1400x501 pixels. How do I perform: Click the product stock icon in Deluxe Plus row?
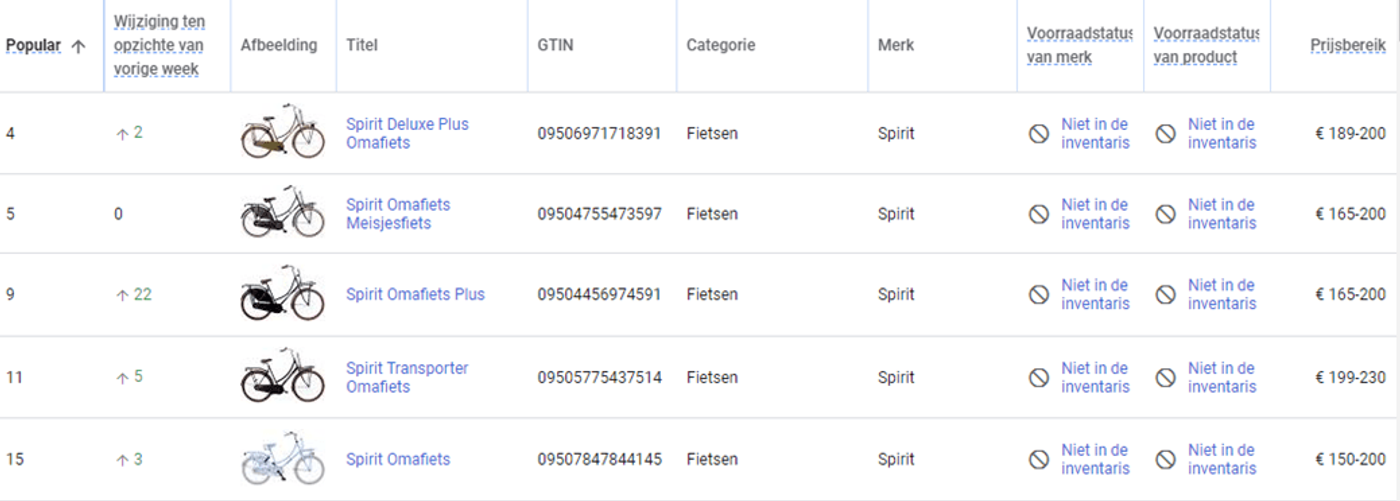1166,133
